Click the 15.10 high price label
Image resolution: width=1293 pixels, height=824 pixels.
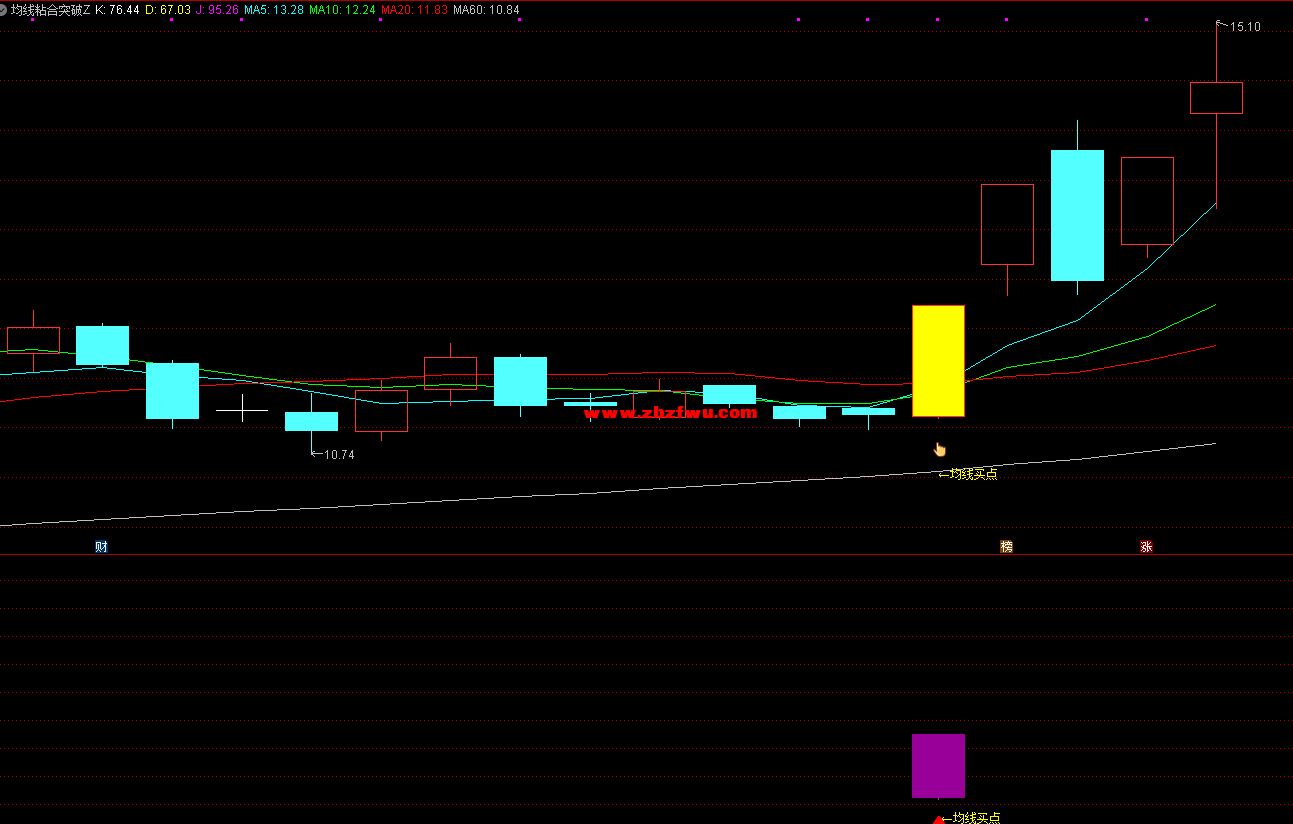tap(1245, 27)
